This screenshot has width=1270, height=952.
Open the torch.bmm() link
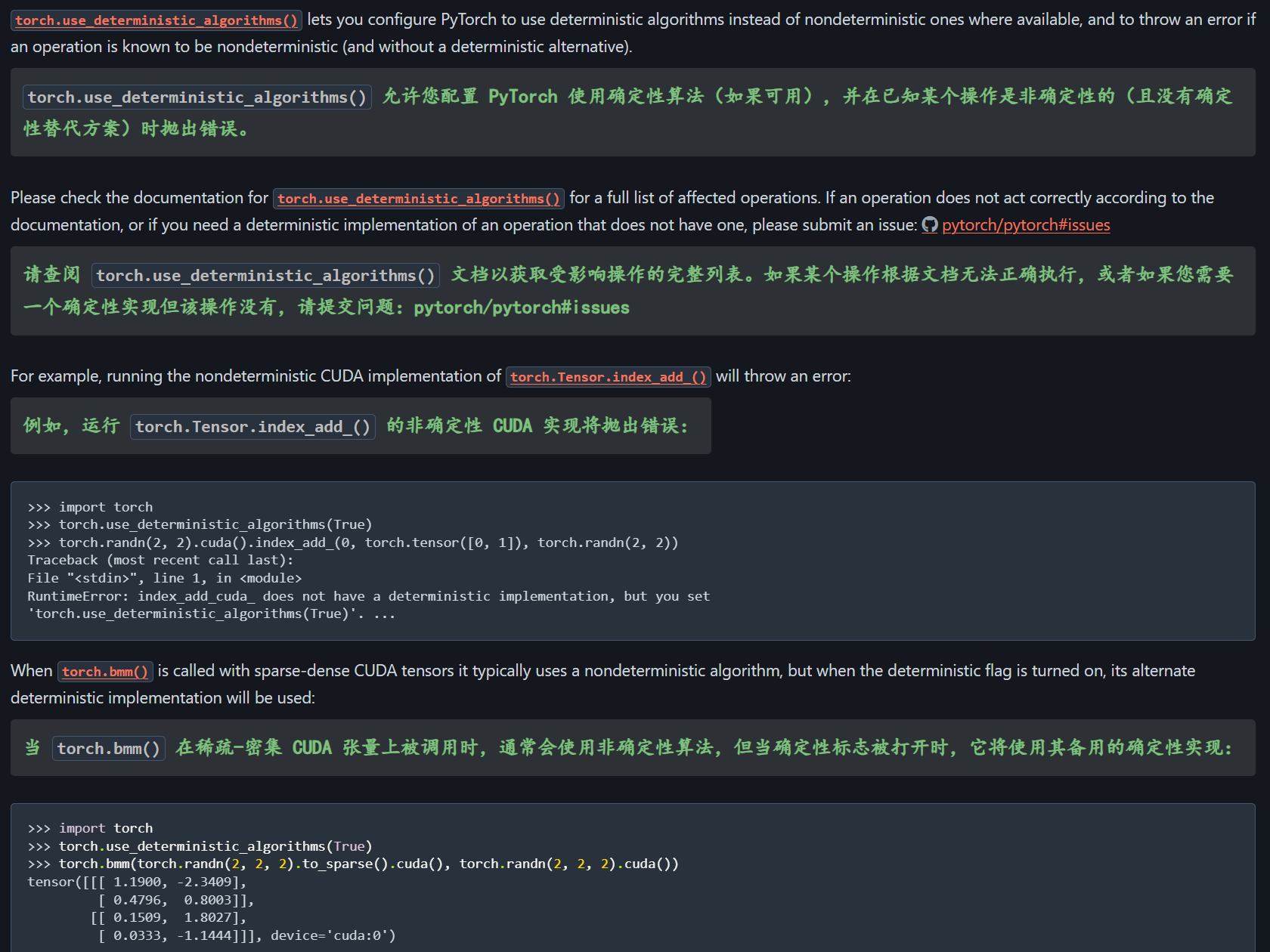(x=105, y=672)
